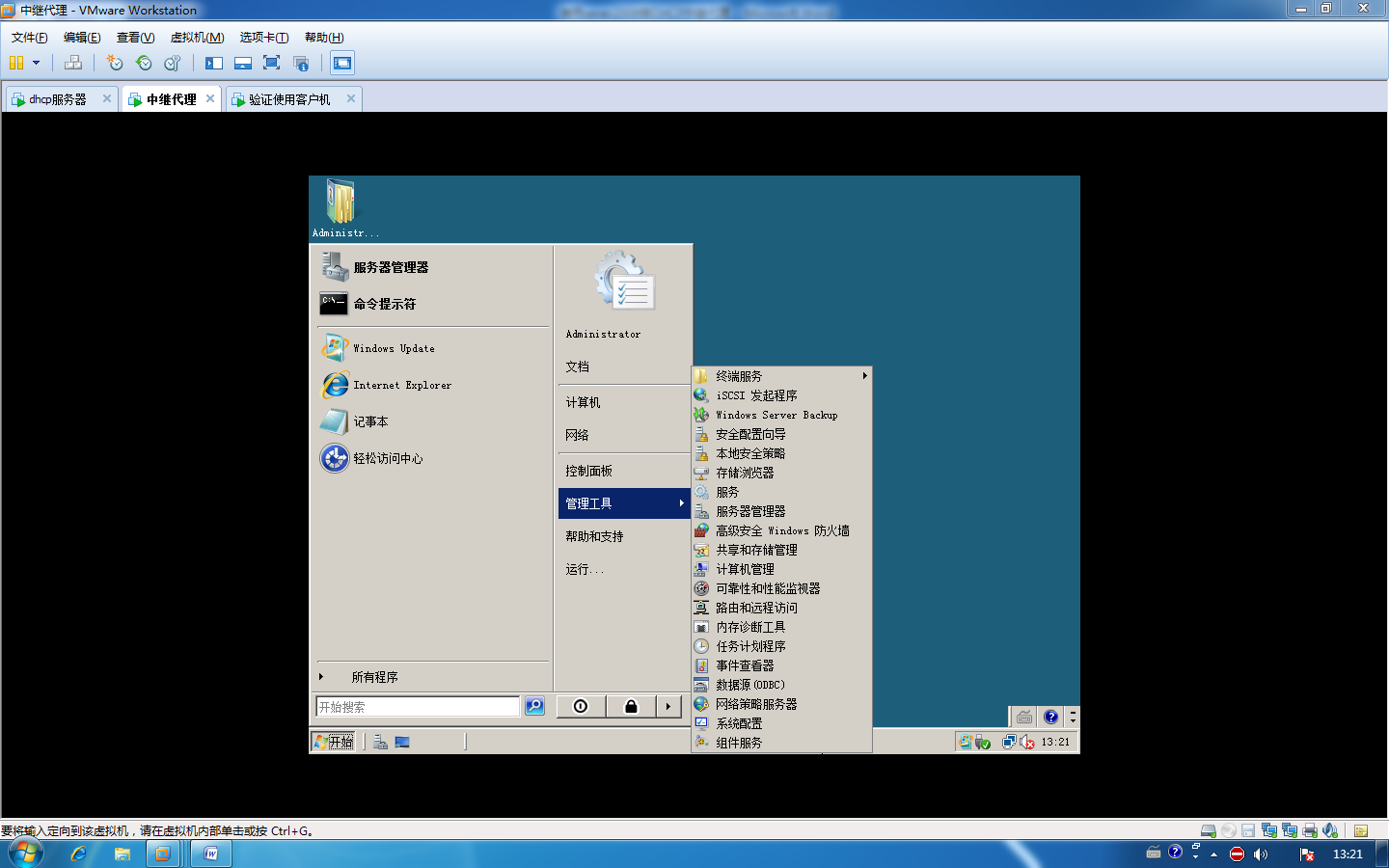Open the 文件(F) menu
The width and height of the screenshot is (1389, 868).
[x=29, y=38]
